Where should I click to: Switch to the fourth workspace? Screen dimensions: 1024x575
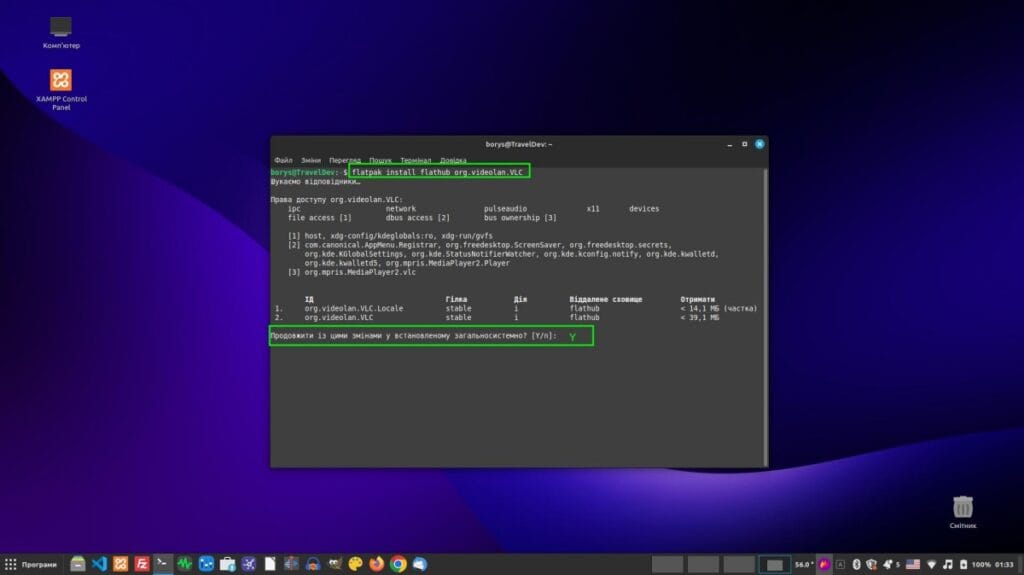[775, 564]
